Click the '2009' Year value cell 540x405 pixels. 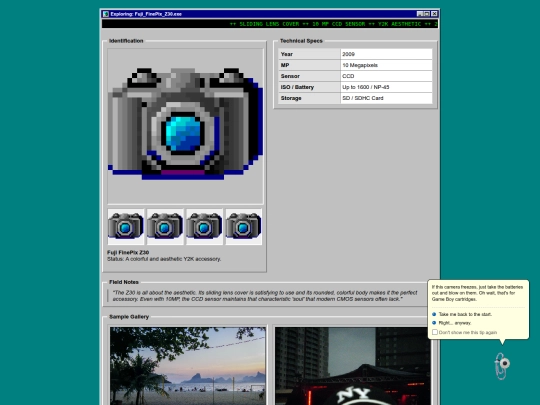[386, 54]
